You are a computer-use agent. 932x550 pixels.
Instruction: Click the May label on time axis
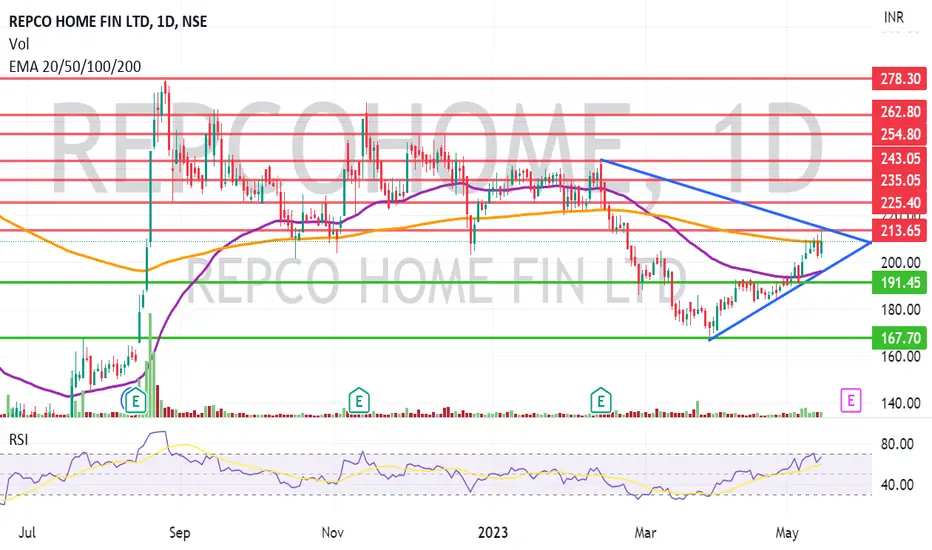coord(786,532)
